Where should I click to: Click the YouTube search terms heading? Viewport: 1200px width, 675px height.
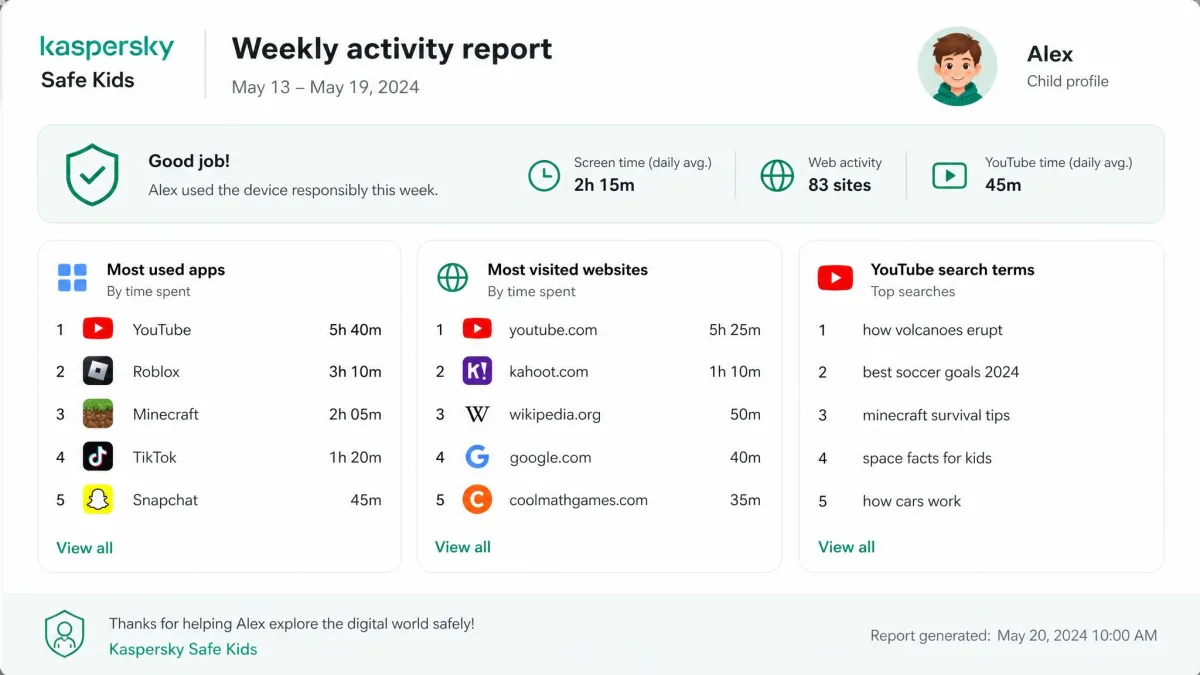click(953, 269)
